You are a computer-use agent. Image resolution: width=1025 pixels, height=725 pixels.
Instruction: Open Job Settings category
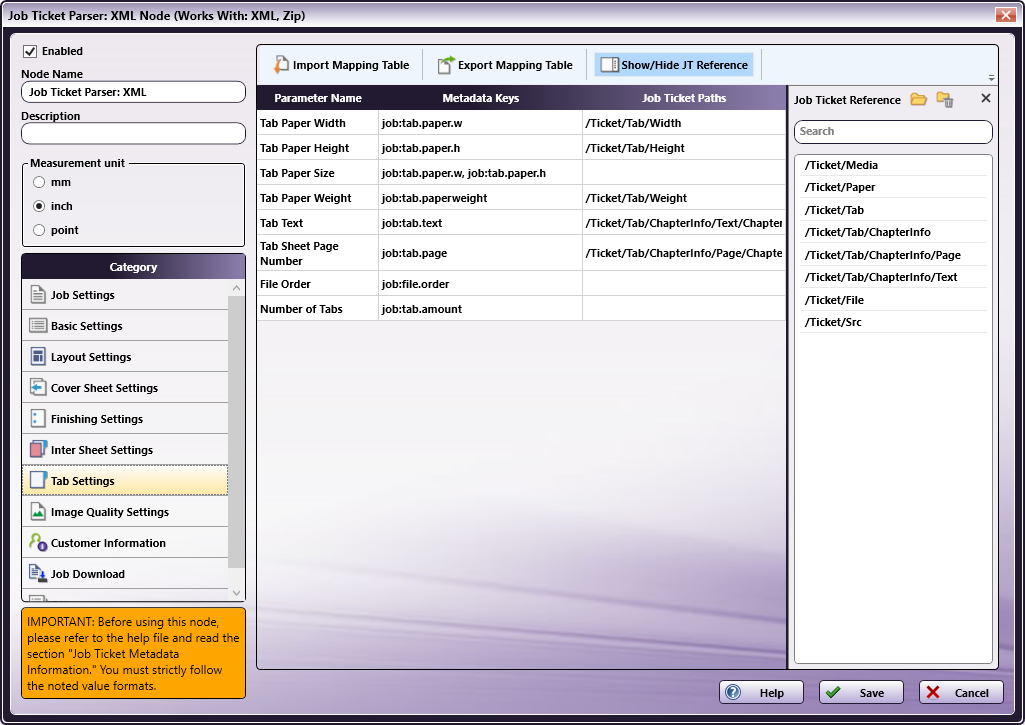[126, 295]
